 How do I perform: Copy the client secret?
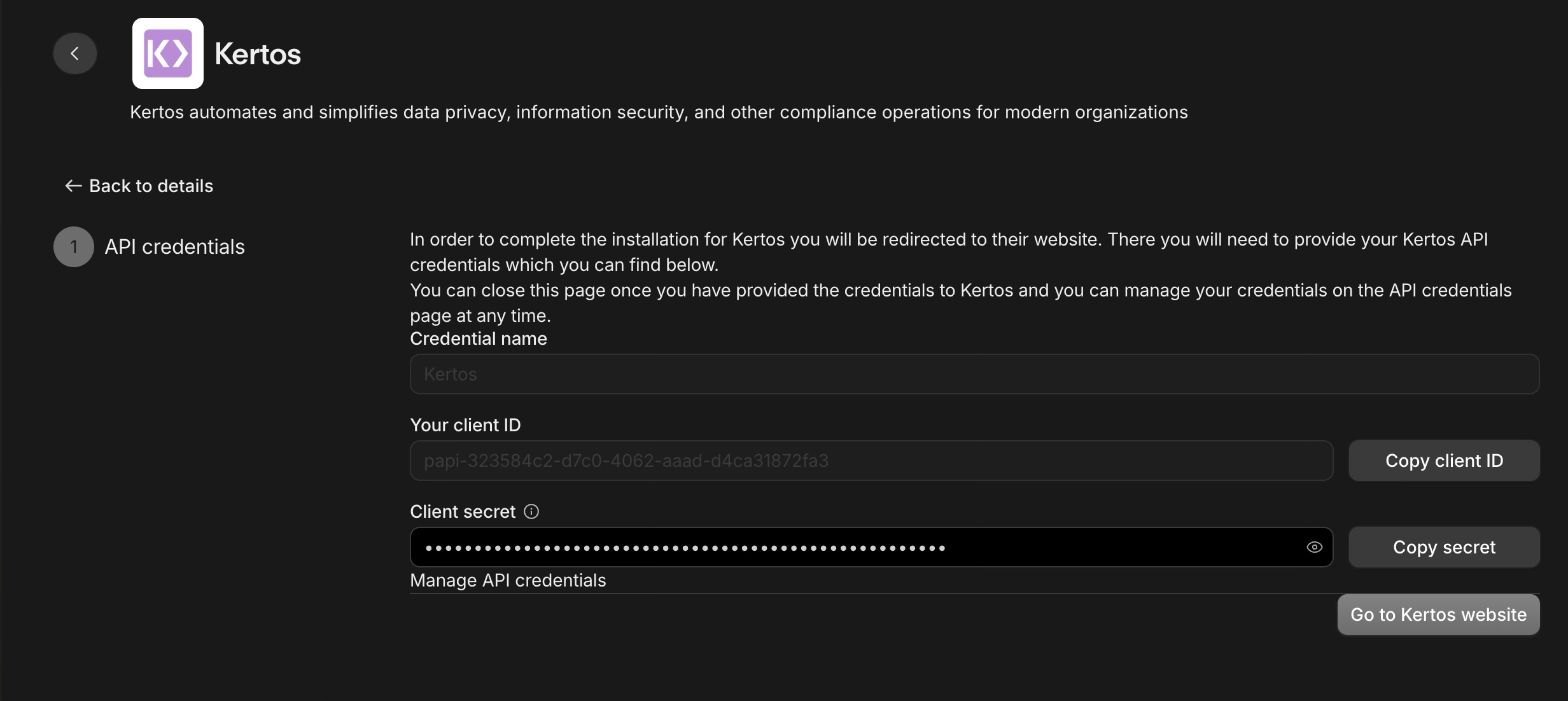[1444, 547]
